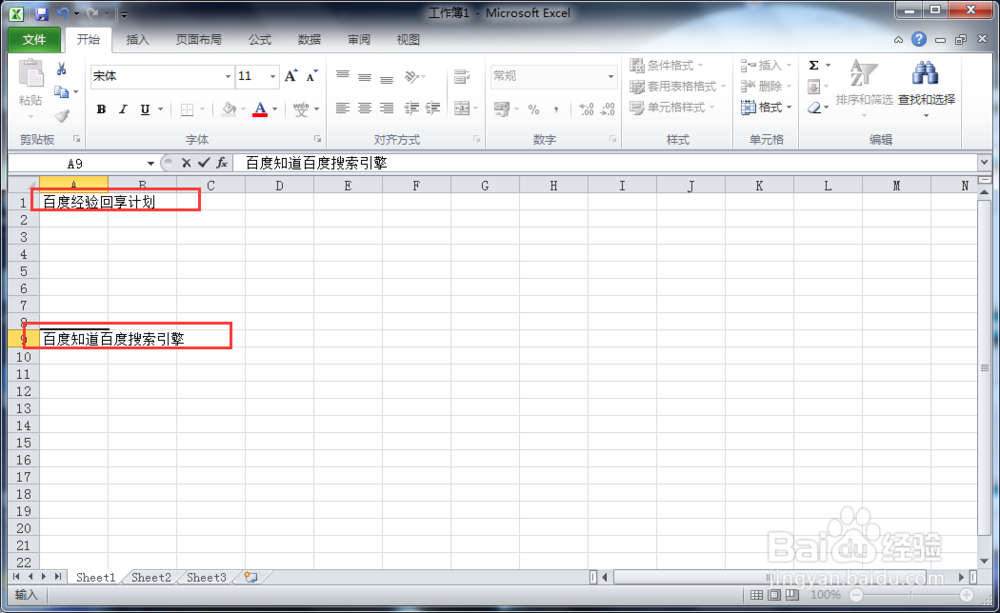Open the font size dropdown

pos(273,77)
